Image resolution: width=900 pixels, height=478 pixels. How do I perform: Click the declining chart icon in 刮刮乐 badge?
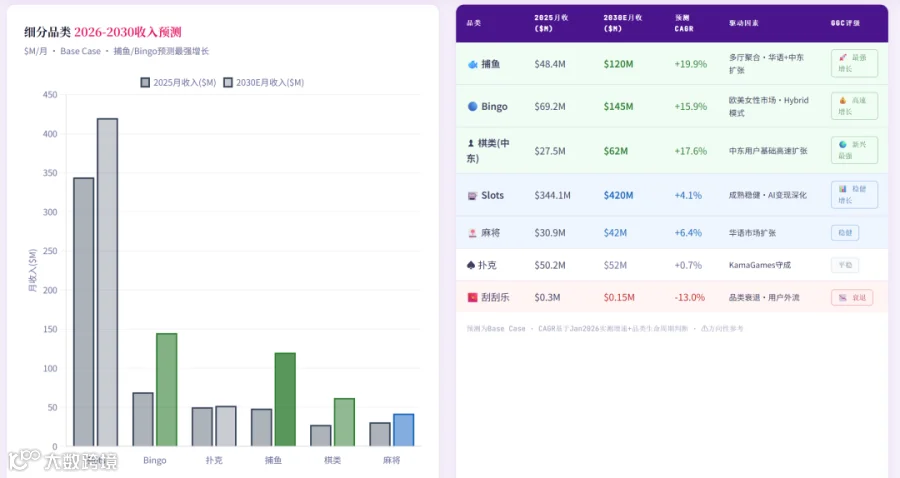843,297
